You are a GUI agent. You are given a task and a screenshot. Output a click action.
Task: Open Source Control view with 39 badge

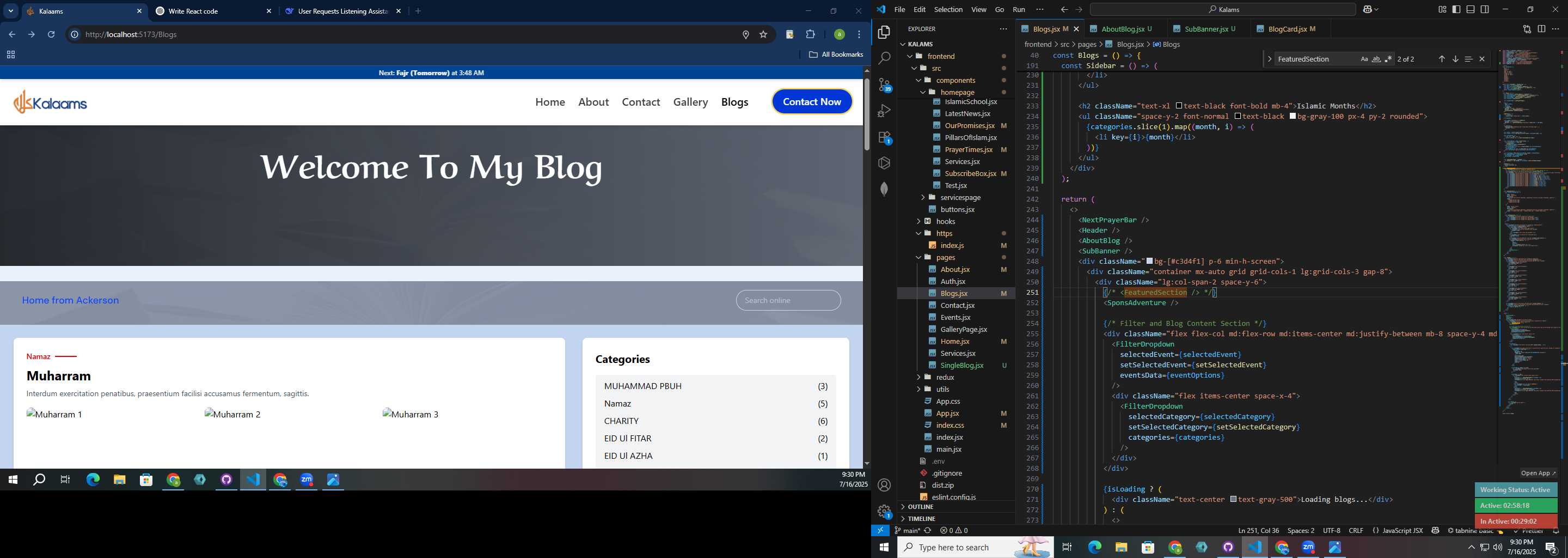pos(884,84)
